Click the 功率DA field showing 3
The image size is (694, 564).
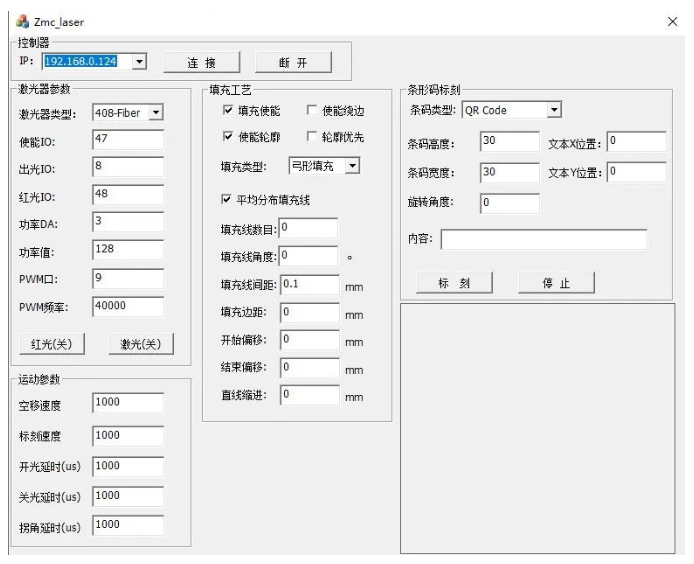(128, 222)
